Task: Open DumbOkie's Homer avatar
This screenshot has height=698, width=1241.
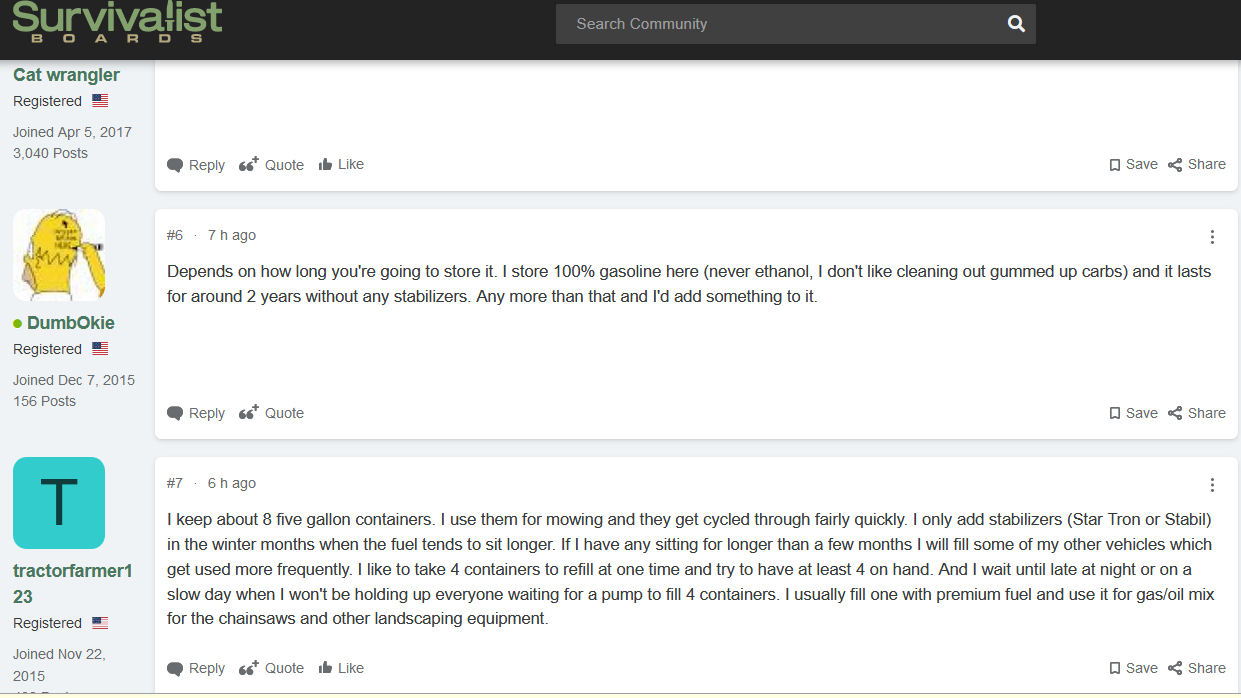Action: coord(59,255)
